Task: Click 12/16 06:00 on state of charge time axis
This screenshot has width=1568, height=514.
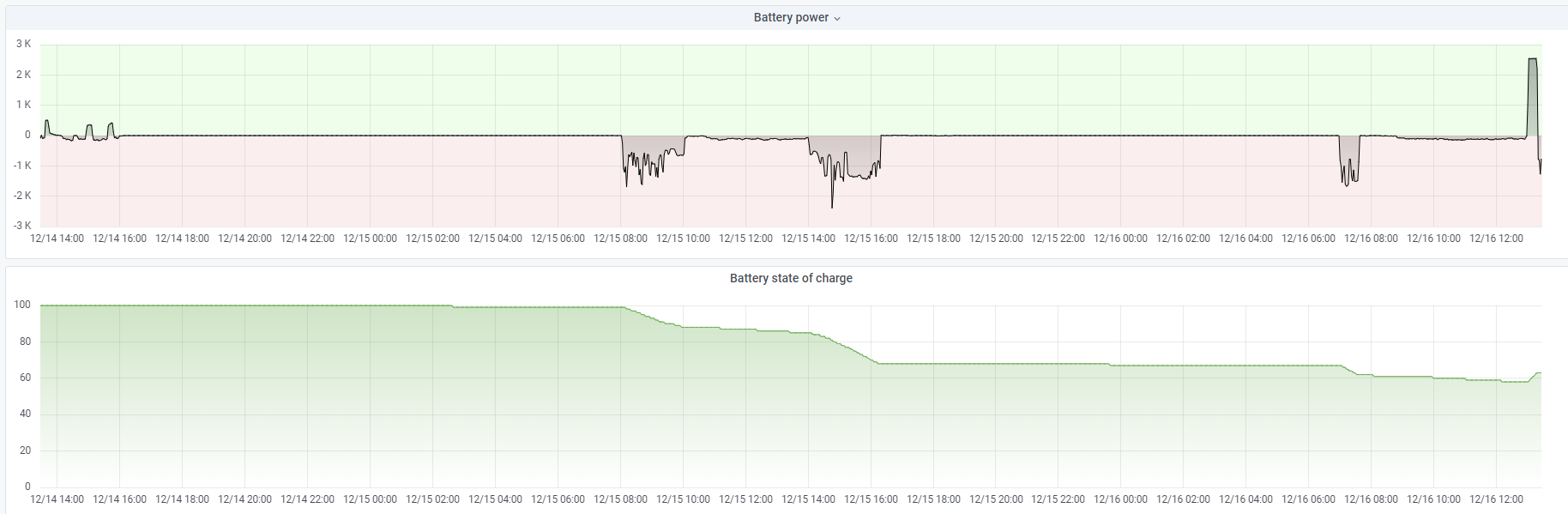Action: click(x=1308, y=499)
